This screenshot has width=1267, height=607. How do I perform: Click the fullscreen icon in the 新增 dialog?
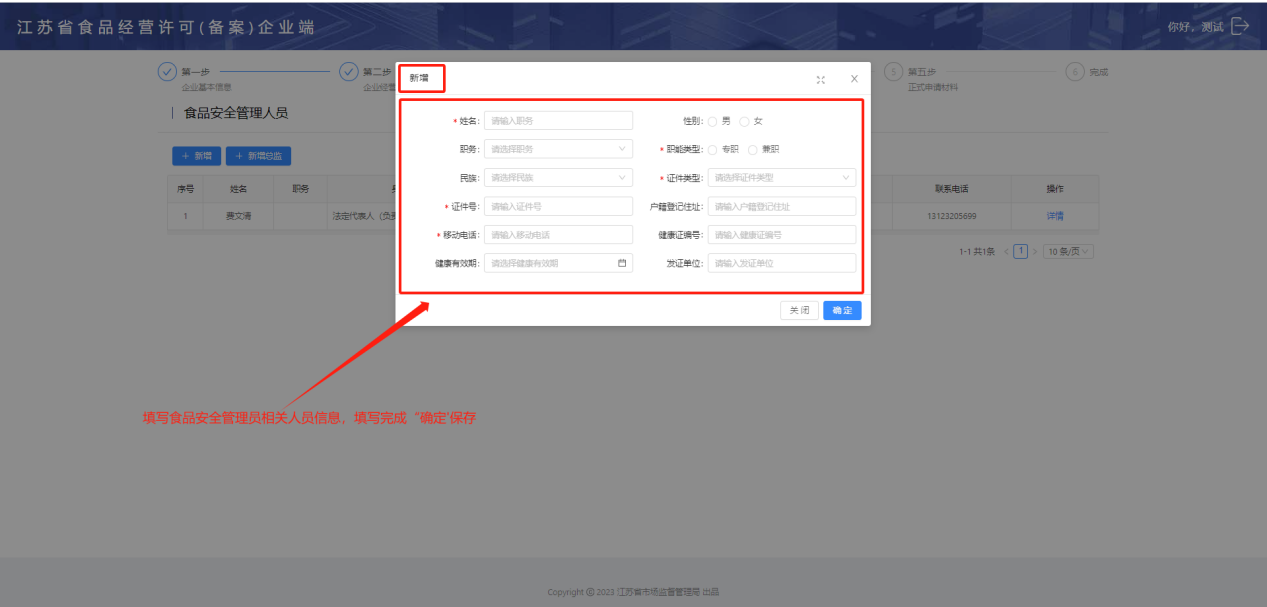(820, 79)
